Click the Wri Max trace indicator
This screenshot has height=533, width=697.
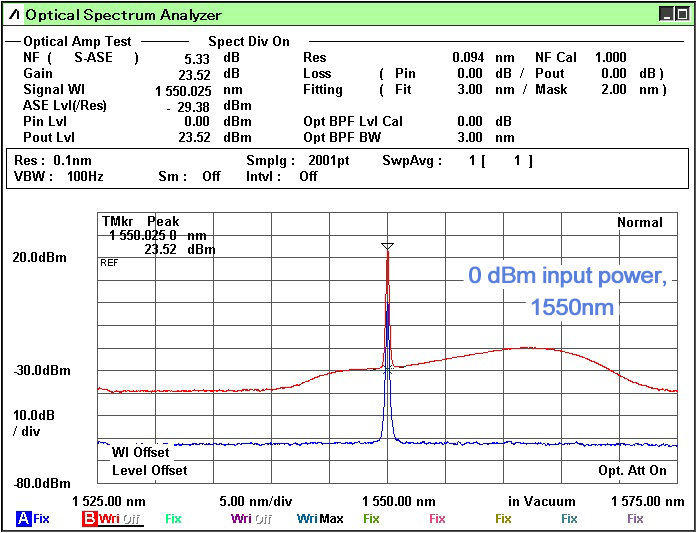(320, 519)
